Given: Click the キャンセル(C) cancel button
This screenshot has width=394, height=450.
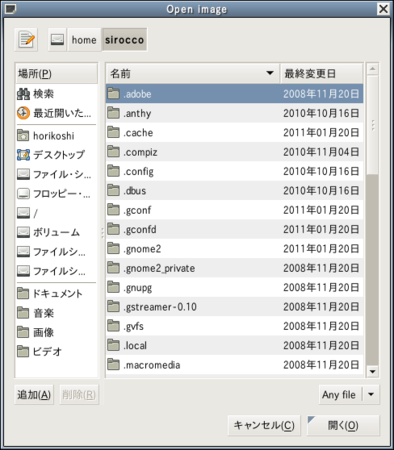Looking at the screenshot, I should (x=264, y=425).
